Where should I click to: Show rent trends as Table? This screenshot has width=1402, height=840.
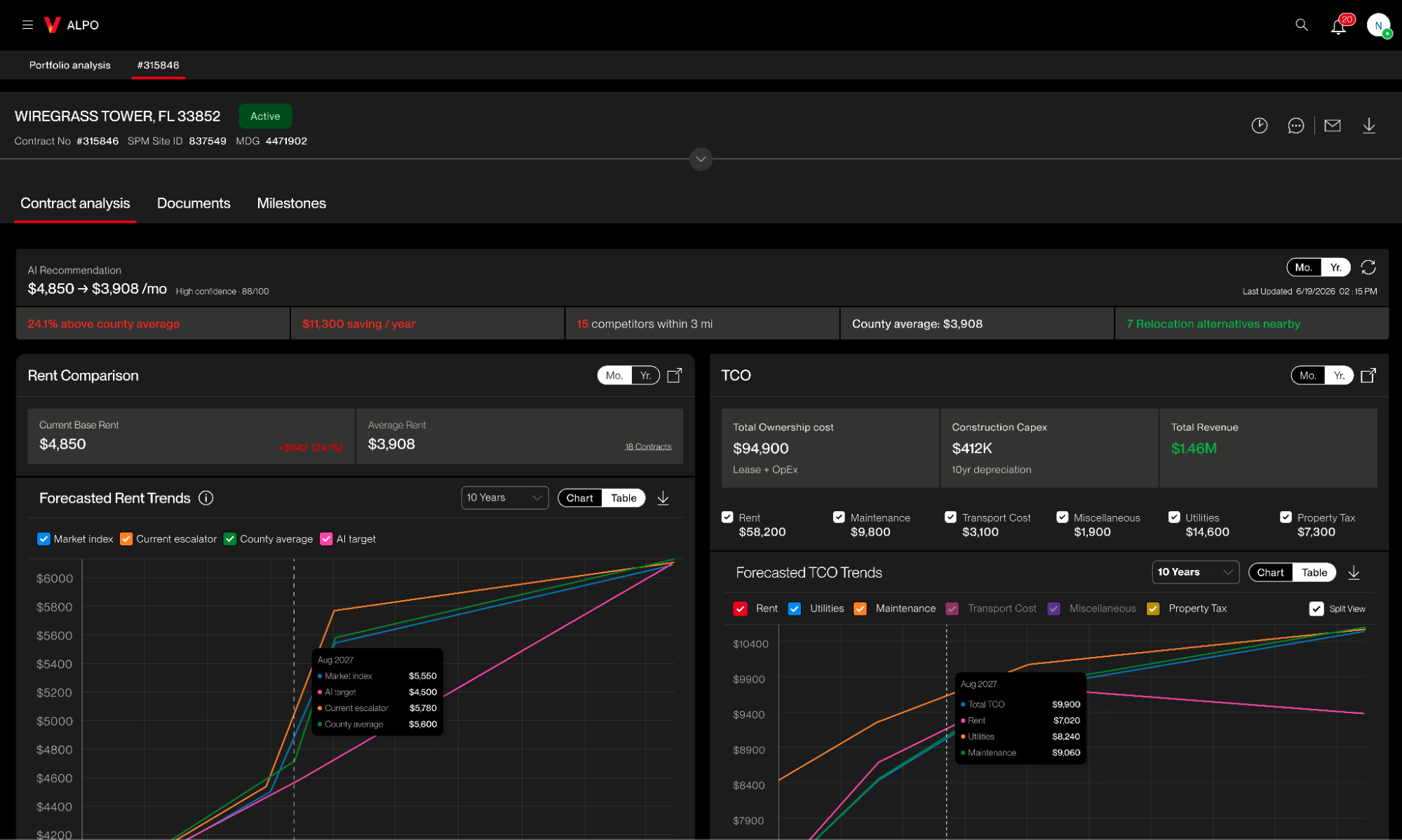tap(624, 498)
